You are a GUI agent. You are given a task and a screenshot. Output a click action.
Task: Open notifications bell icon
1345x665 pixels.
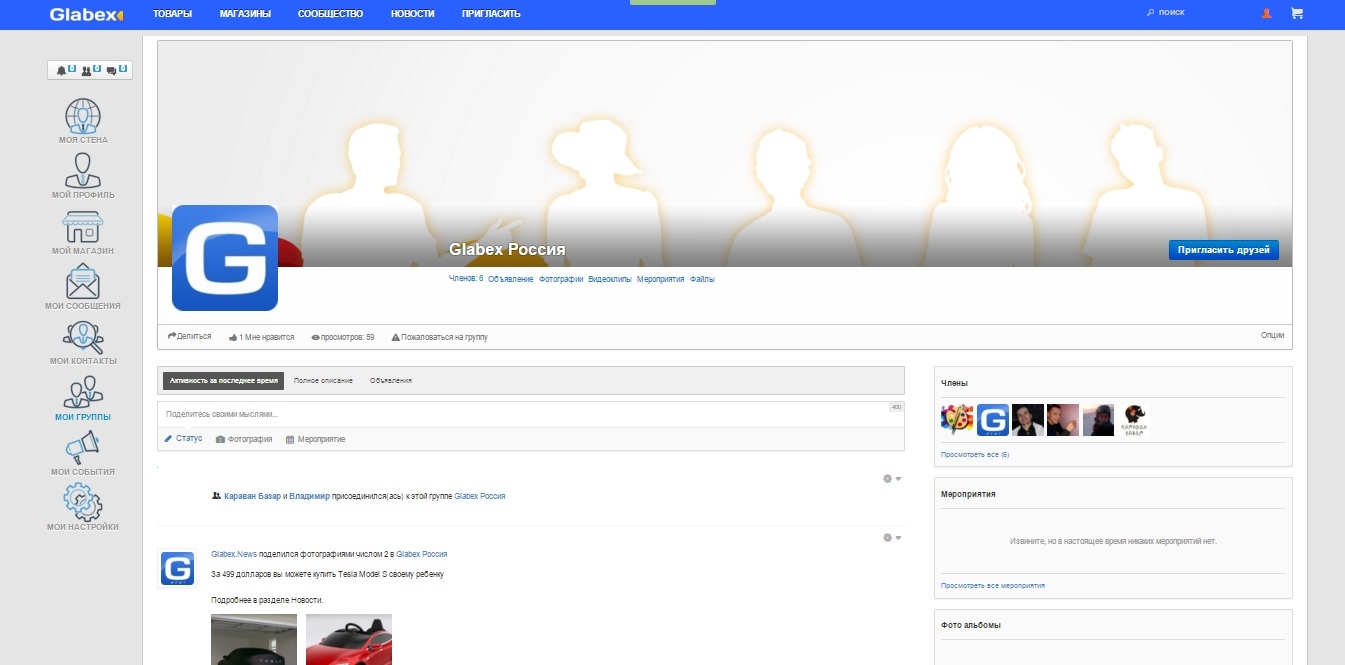coord(61,70)
